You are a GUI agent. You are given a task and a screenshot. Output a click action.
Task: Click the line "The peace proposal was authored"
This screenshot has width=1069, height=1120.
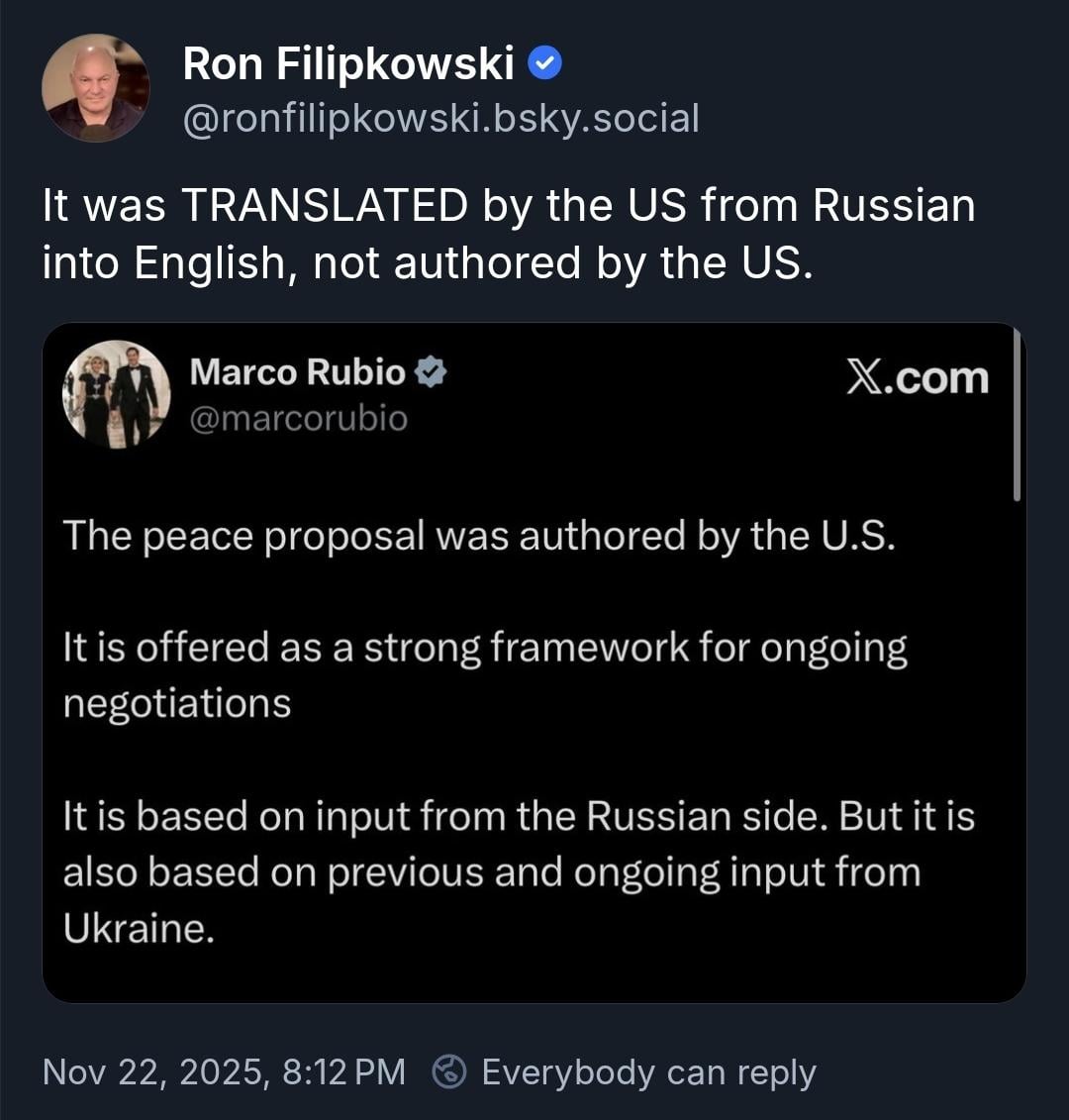pyautogui.click(x=478, y=536)
